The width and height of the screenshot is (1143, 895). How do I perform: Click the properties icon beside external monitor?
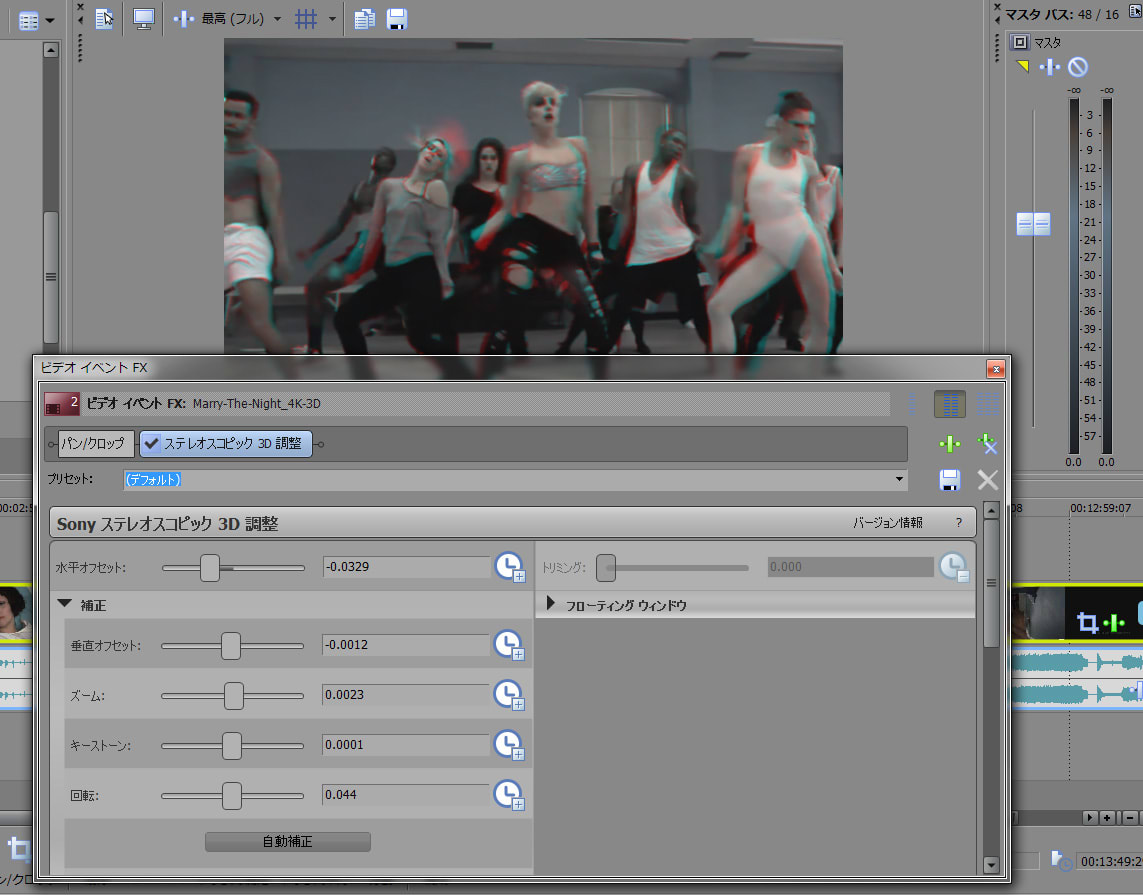click(104, 19)
